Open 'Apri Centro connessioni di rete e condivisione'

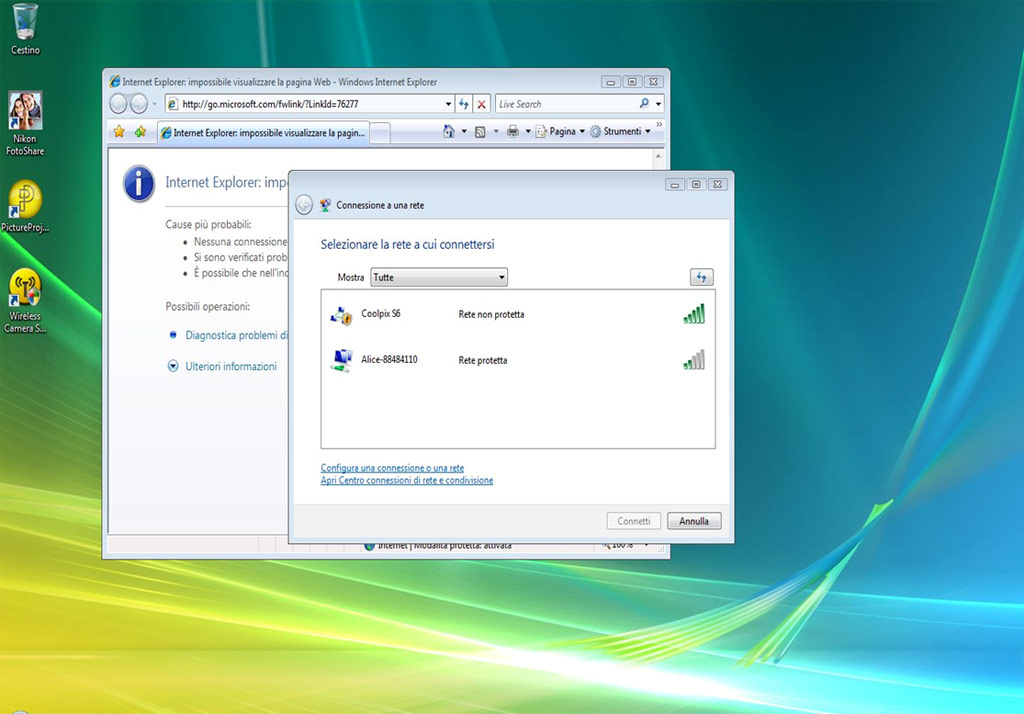pos(407,480)
